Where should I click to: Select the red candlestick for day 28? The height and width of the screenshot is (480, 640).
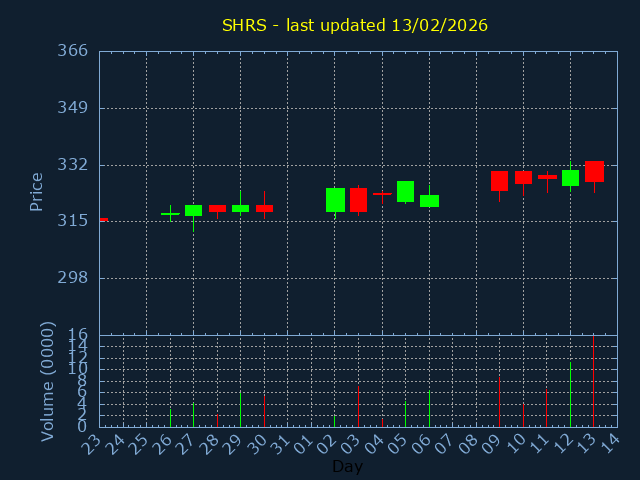(x=217, y=209)
